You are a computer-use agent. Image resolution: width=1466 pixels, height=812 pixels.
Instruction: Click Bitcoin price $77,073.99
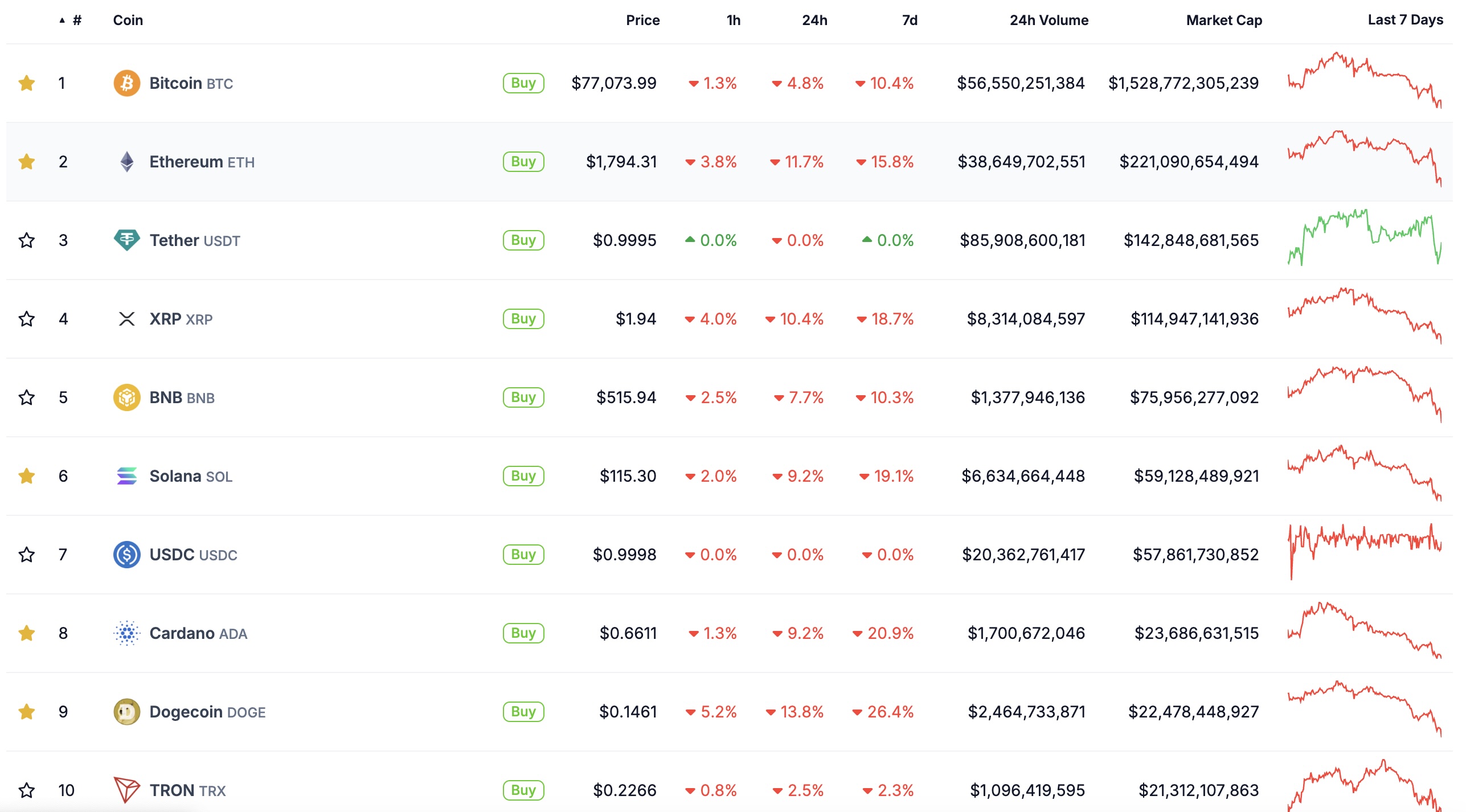[x=614, y=83]
